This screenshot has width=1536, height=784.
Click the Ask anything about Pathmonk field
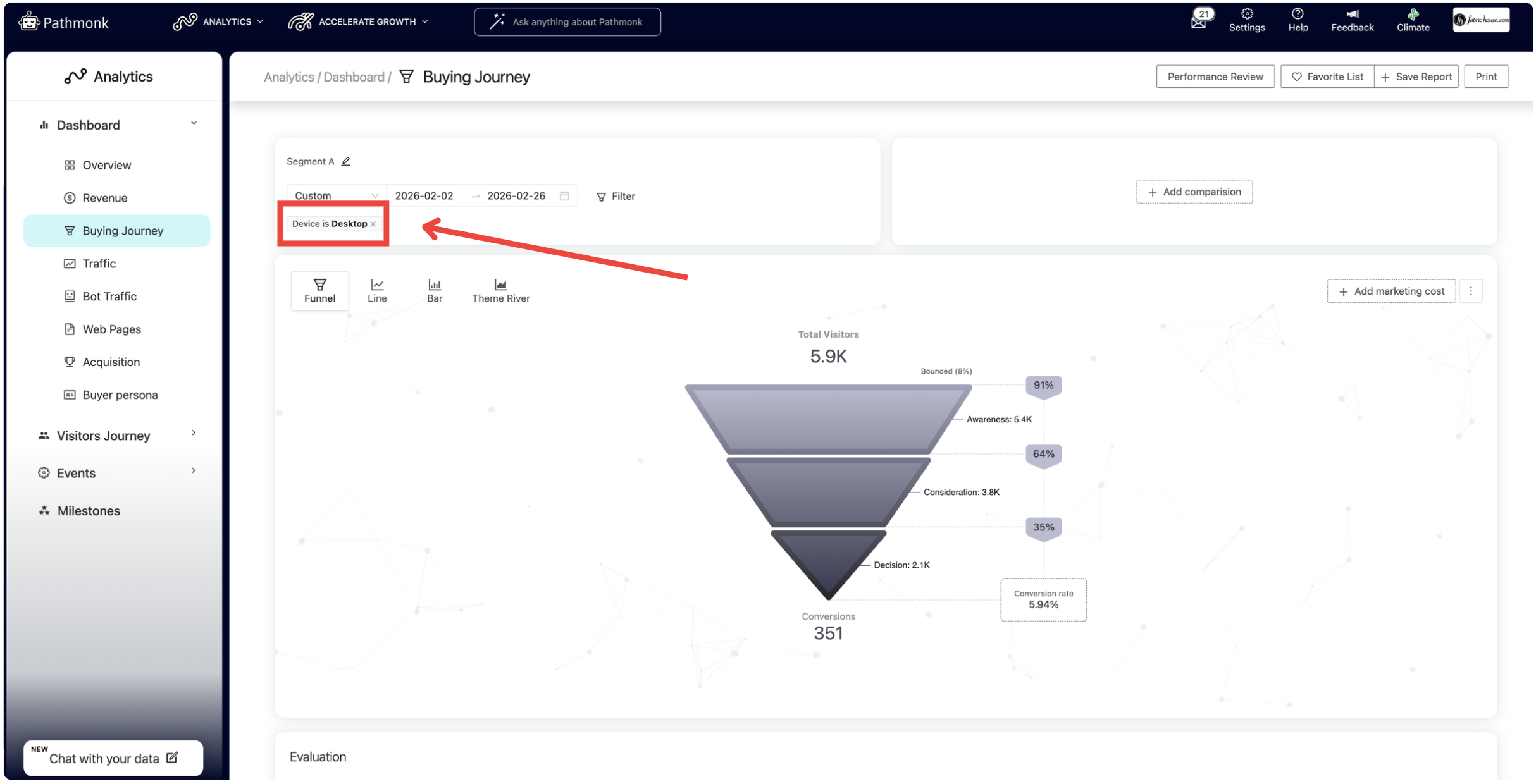click(x=567, y=22)
